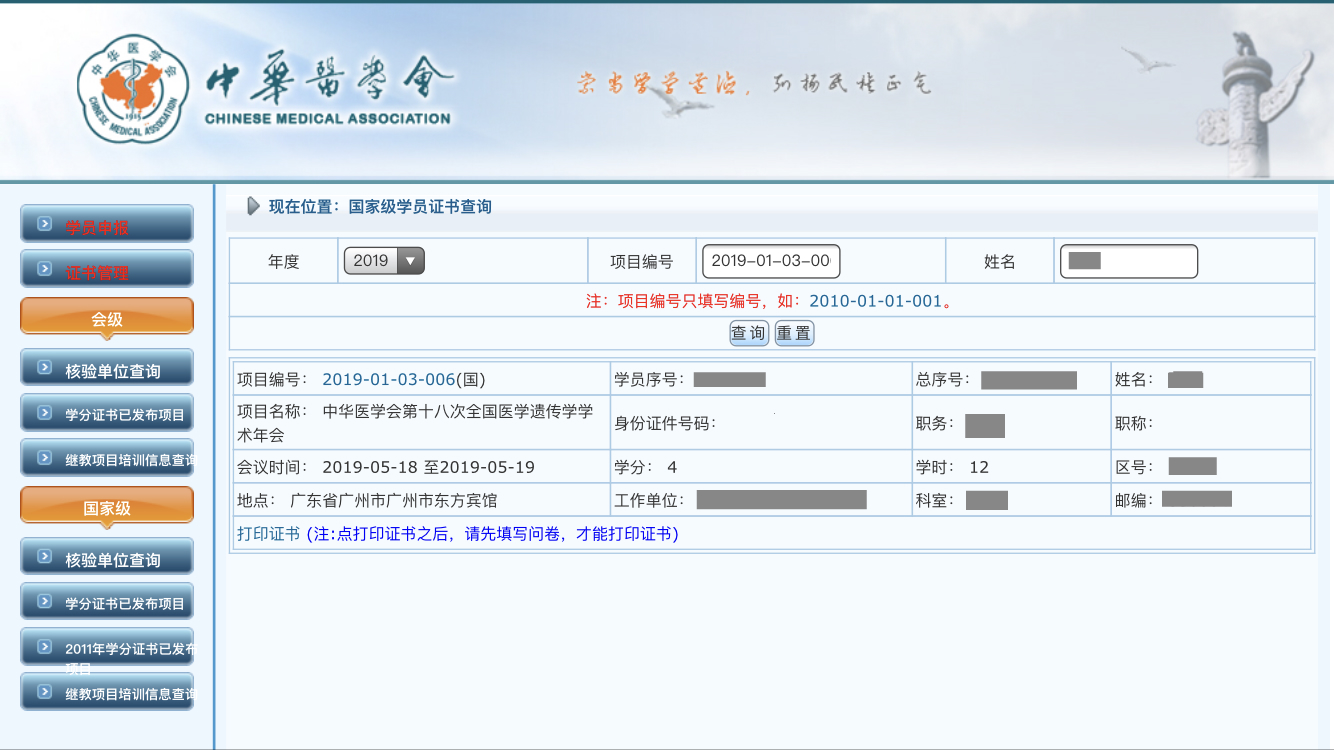Screen dimensions: 1334x750
Task: Open the 打印证书 print certificate link
Action: pos(268,534)
